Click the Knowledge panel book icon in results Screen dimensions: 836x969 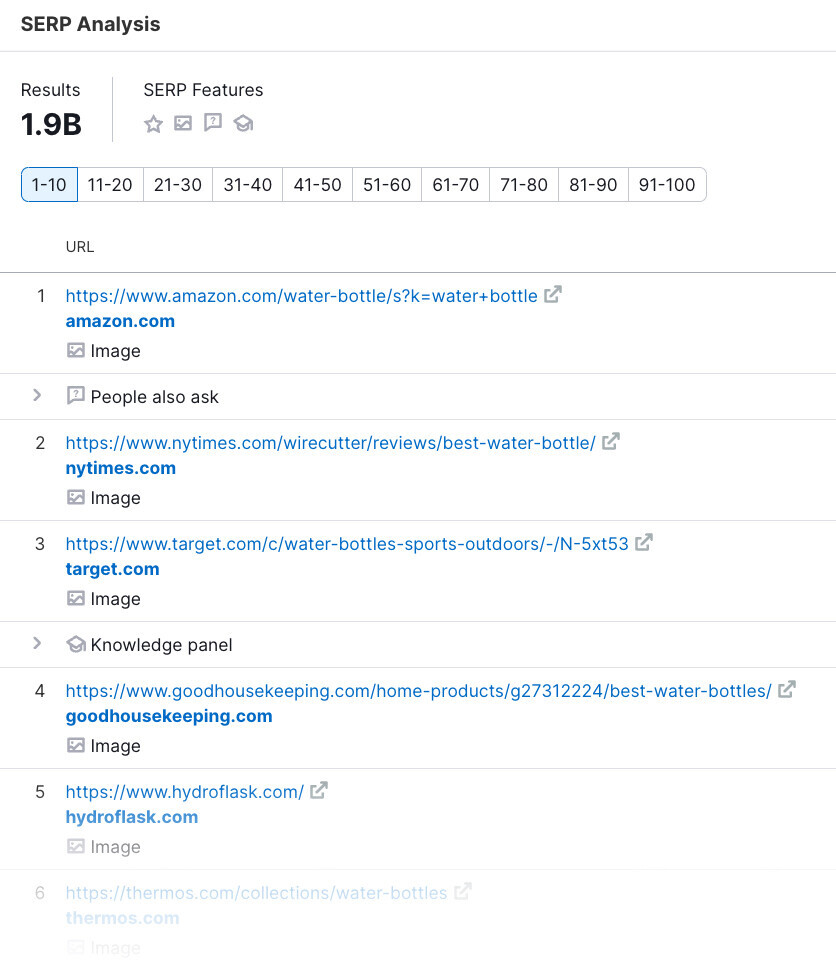click(76, 644)
